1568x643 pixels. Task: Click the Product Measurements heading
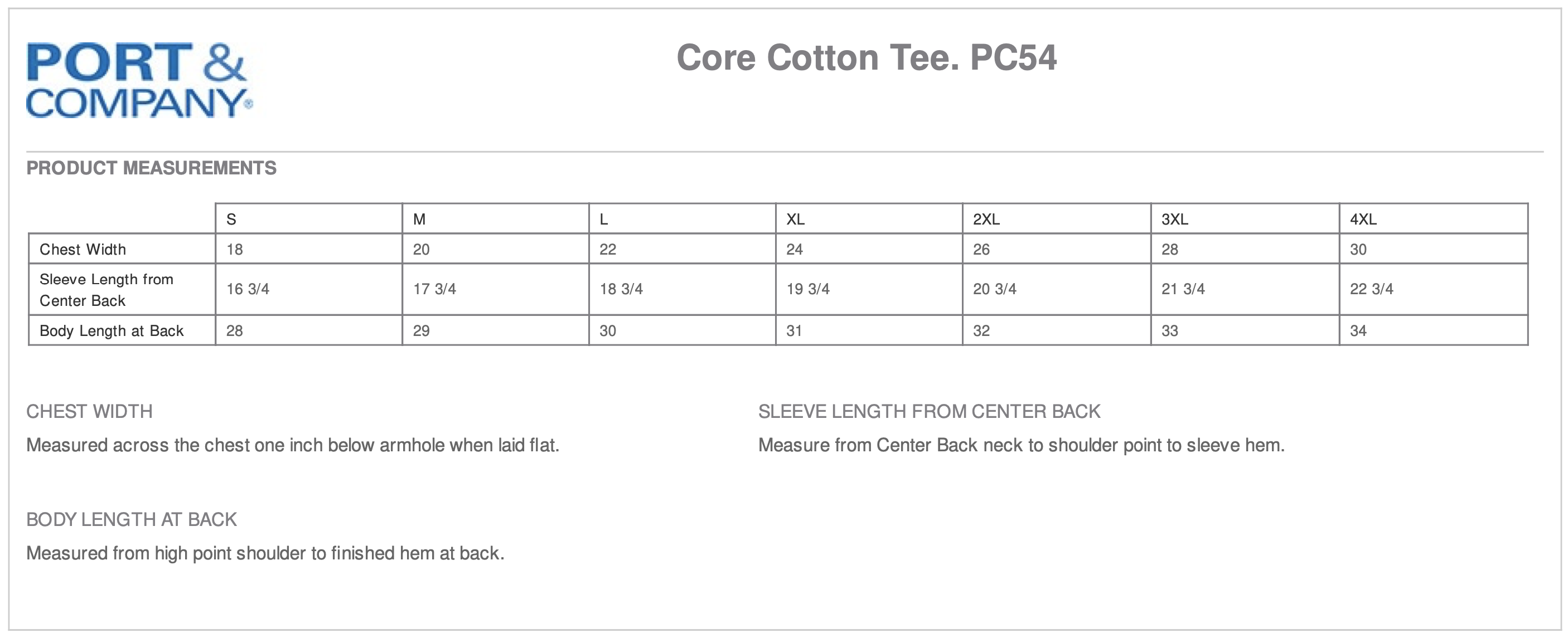pos(151,168)
